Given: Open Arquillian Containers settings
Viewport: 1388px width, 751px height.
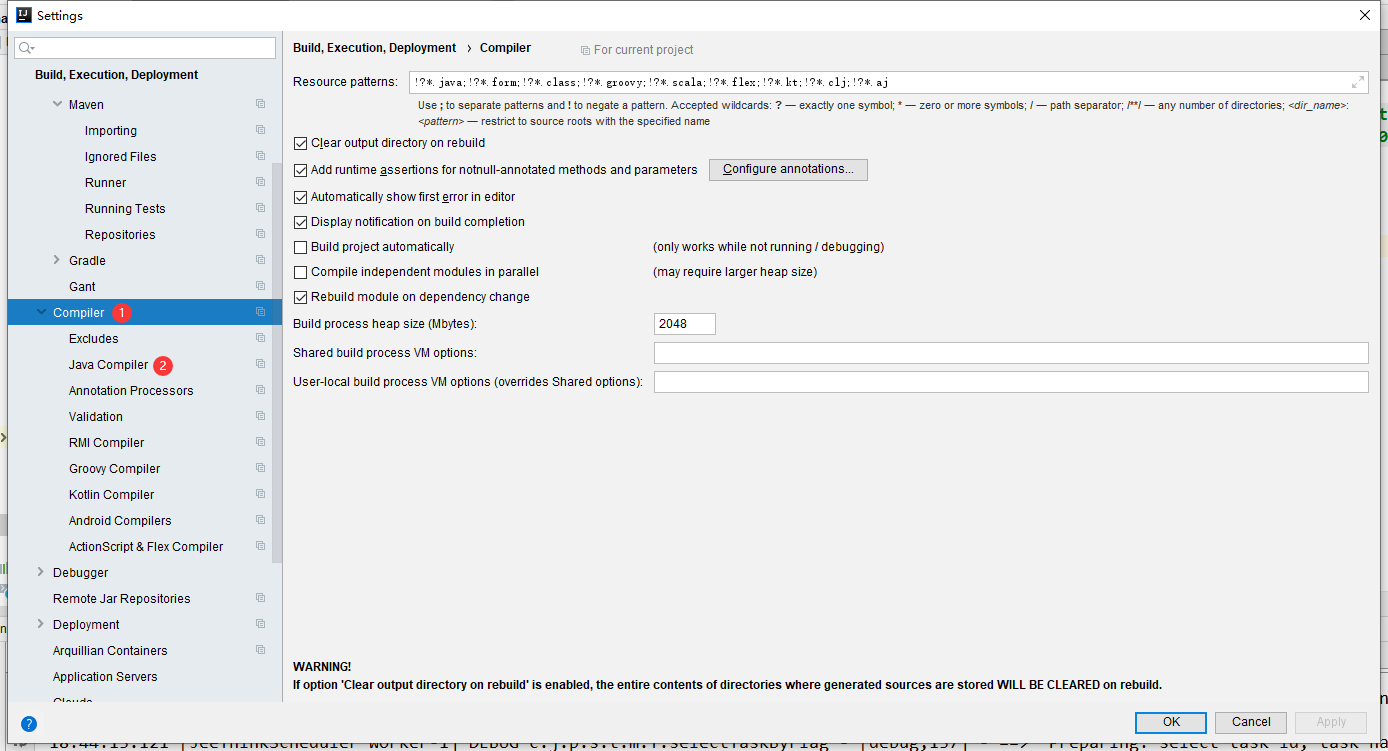Looking at the screenshot, I should tap(110, 651).
